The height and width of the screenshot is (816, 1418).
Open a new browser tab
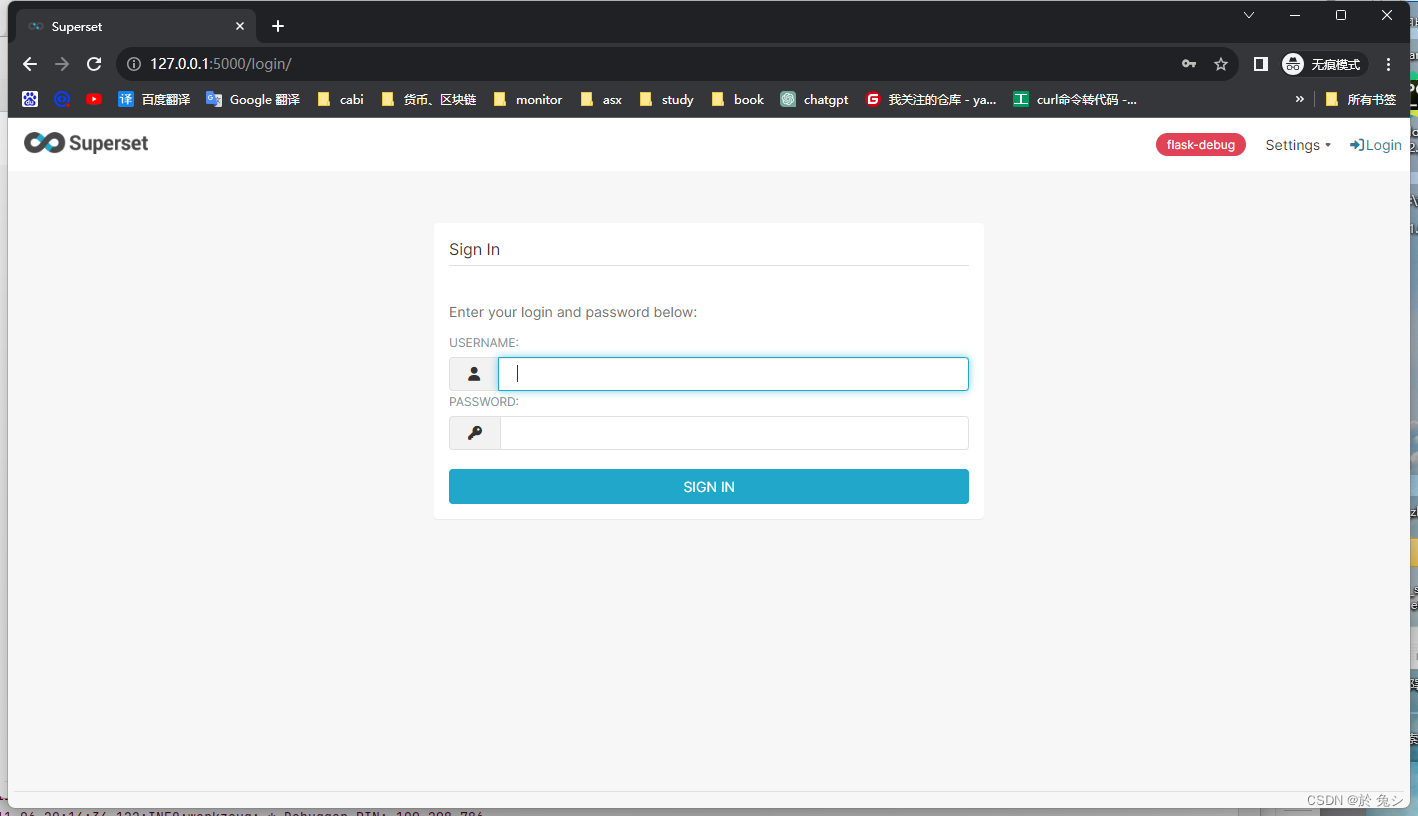point(278,26)
